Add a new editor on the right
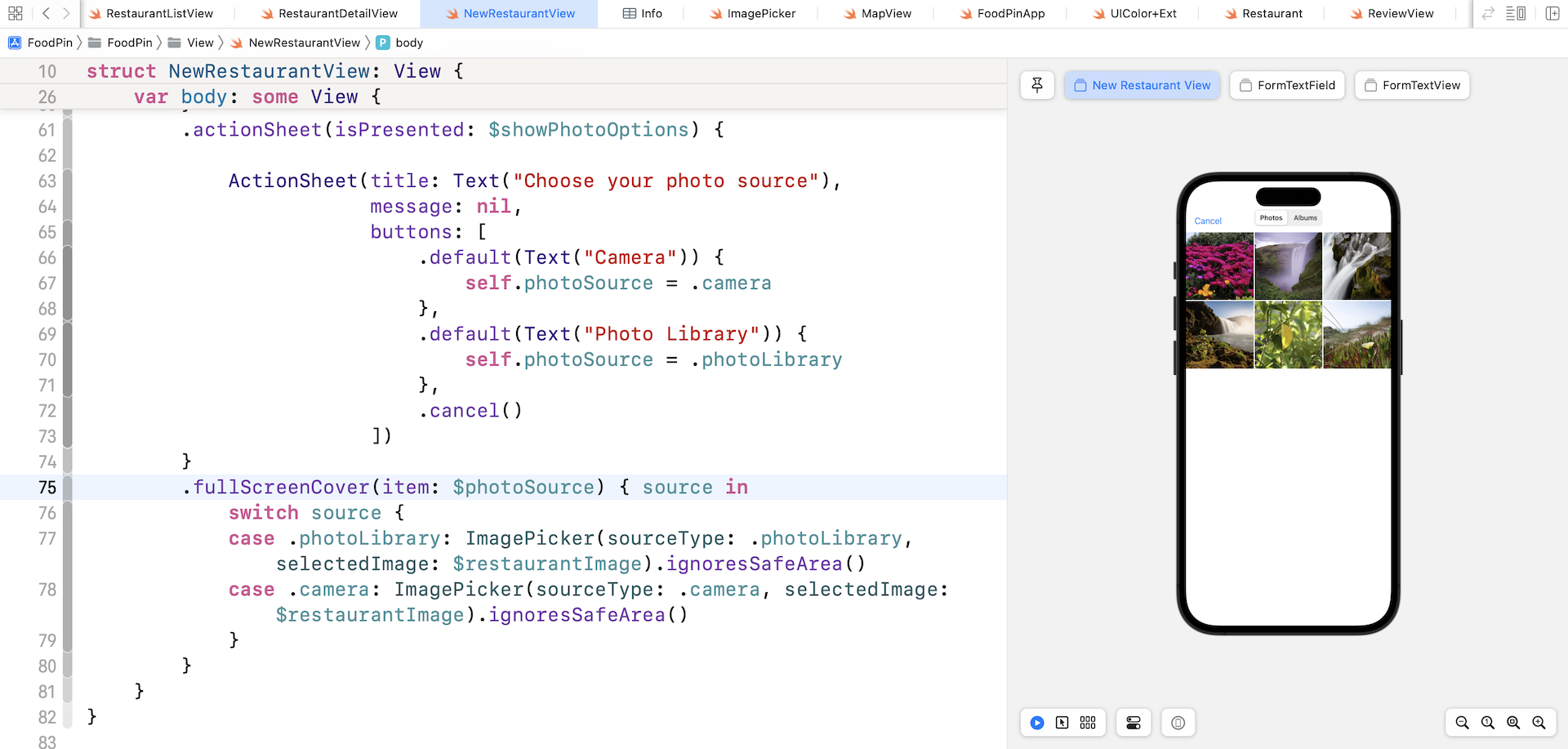The image size is (1568, 749). (x=1552, y=13)
